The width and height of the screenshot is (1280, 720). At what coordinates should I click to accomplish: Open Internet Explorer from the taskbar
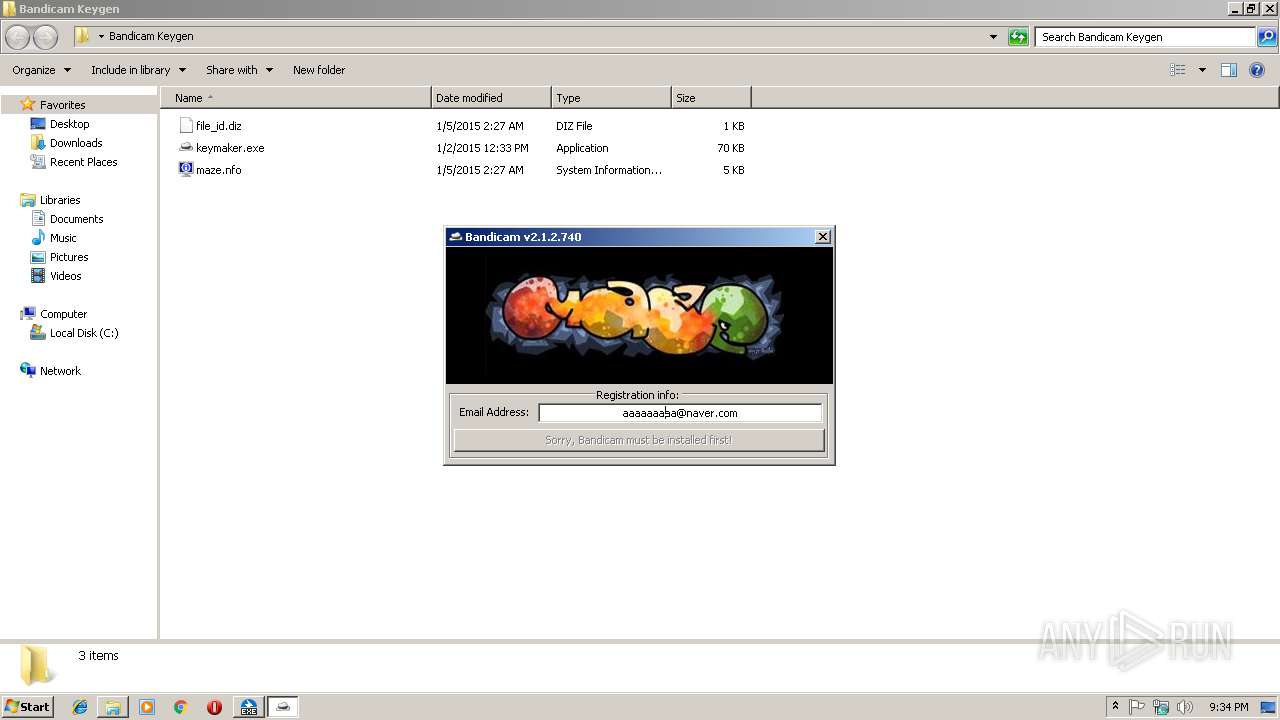[80, 707]
